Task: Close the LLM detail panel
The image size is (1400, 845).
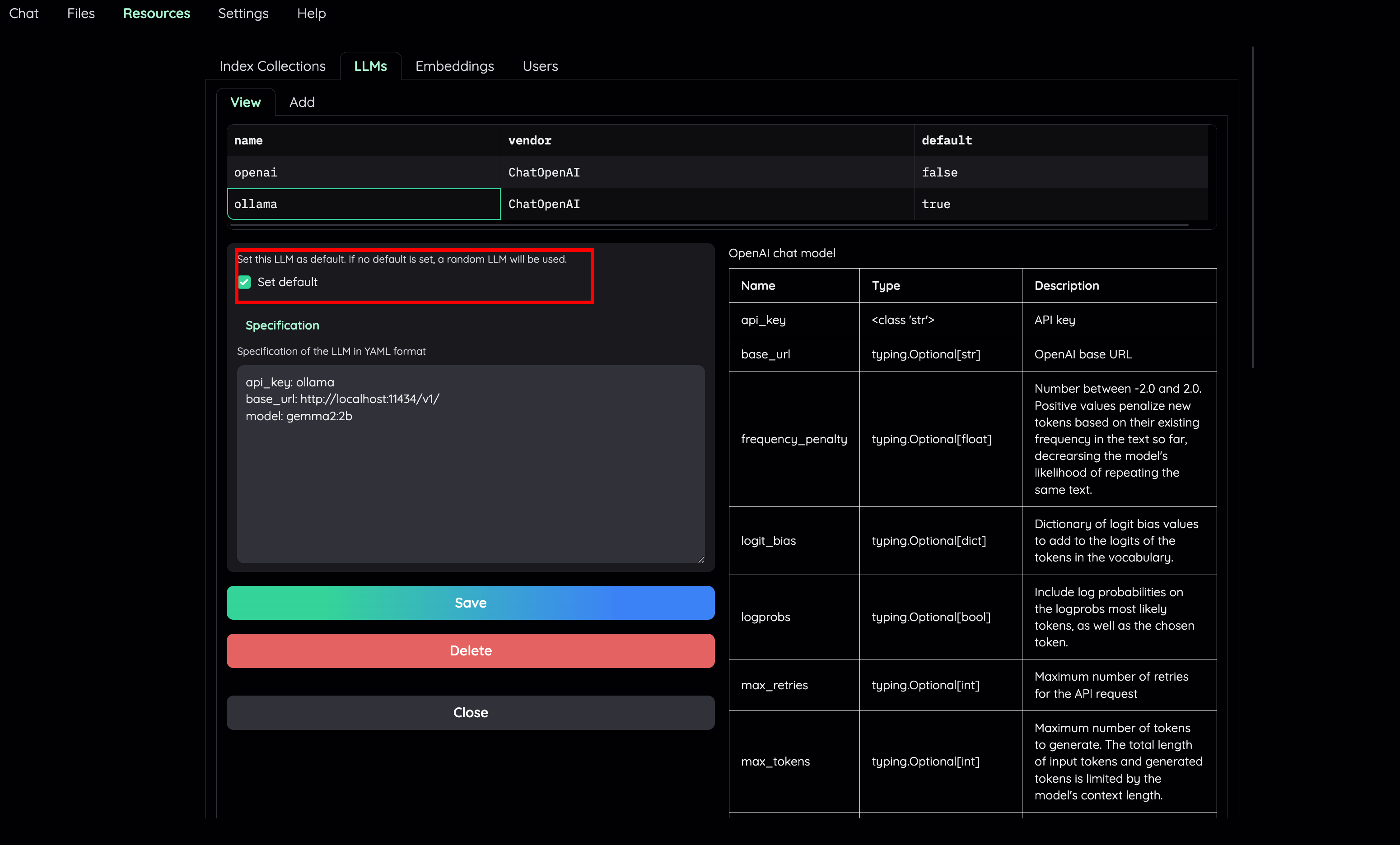Action: click(471, 713)
